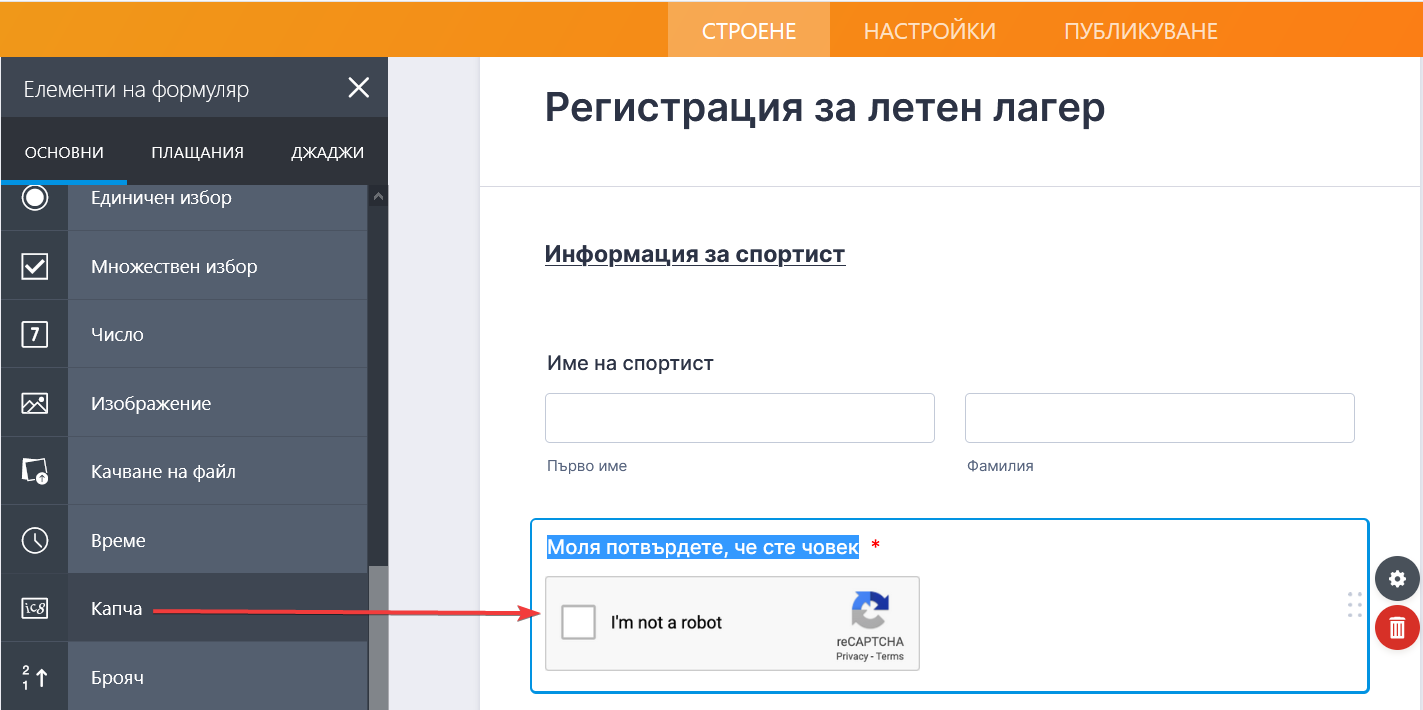Click the Number element icon

[x=35, y=334]
